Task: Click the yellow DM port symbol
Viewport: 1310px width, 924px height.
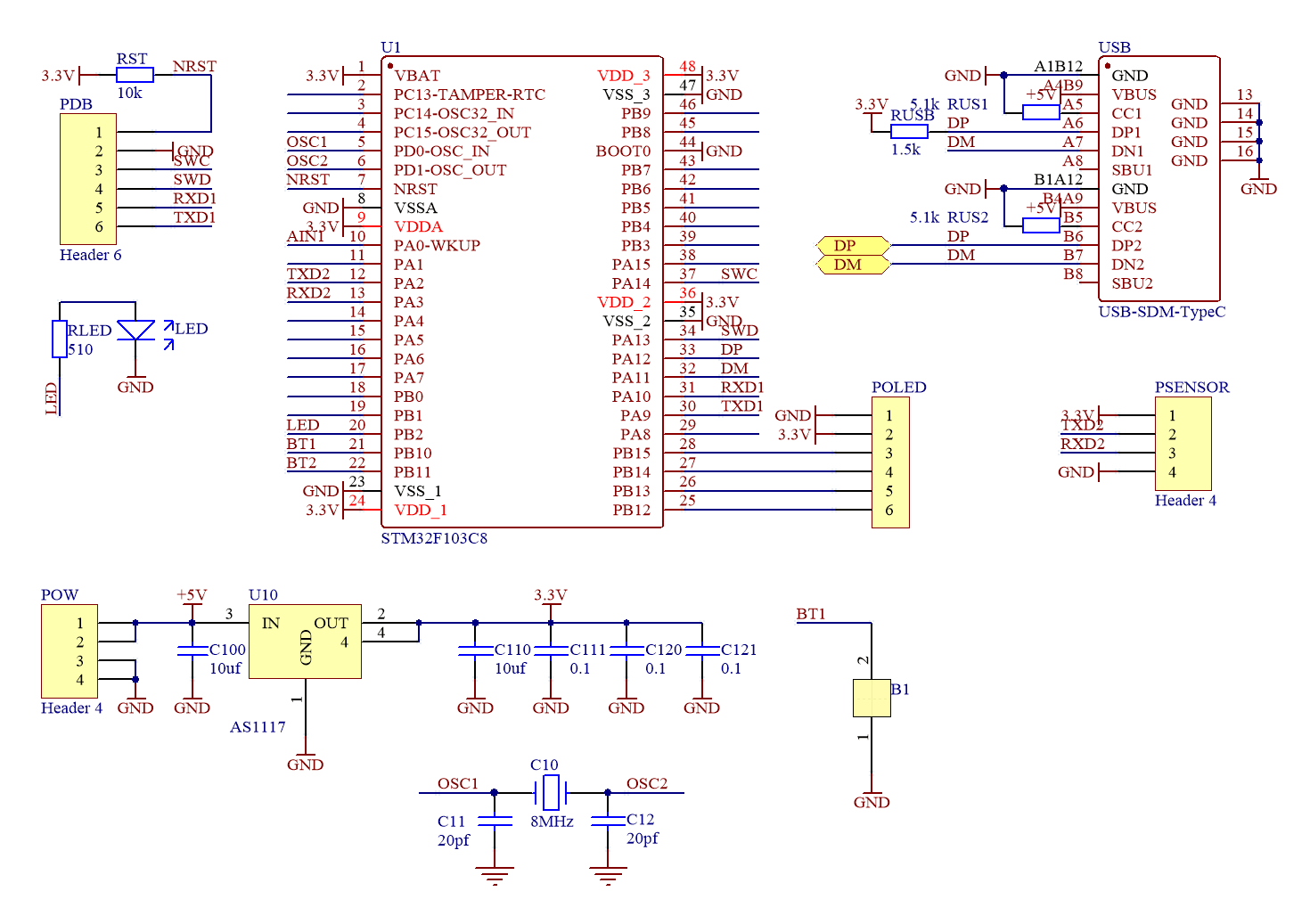Action: coord(854,265)
